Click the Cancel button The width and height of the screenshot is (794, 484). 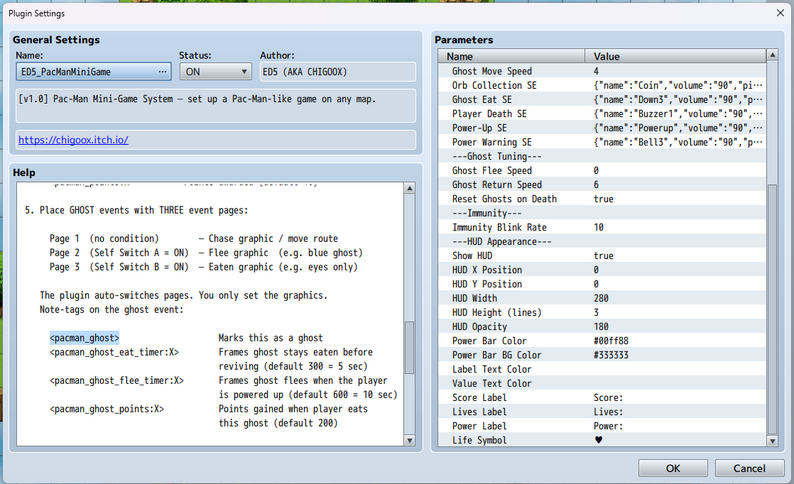[x=749, y=468]
